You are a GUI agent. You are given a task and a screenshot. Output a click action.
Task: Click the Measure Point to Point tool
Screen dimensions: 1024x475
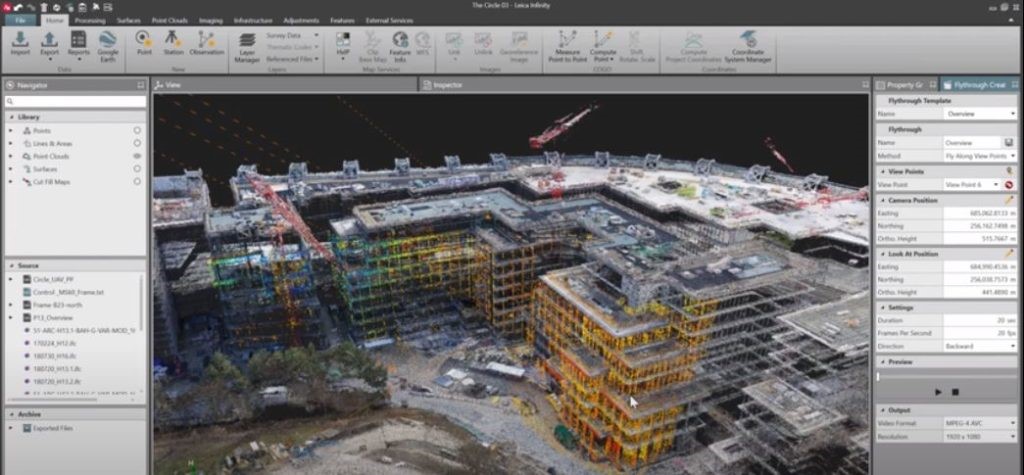[568, 44]
